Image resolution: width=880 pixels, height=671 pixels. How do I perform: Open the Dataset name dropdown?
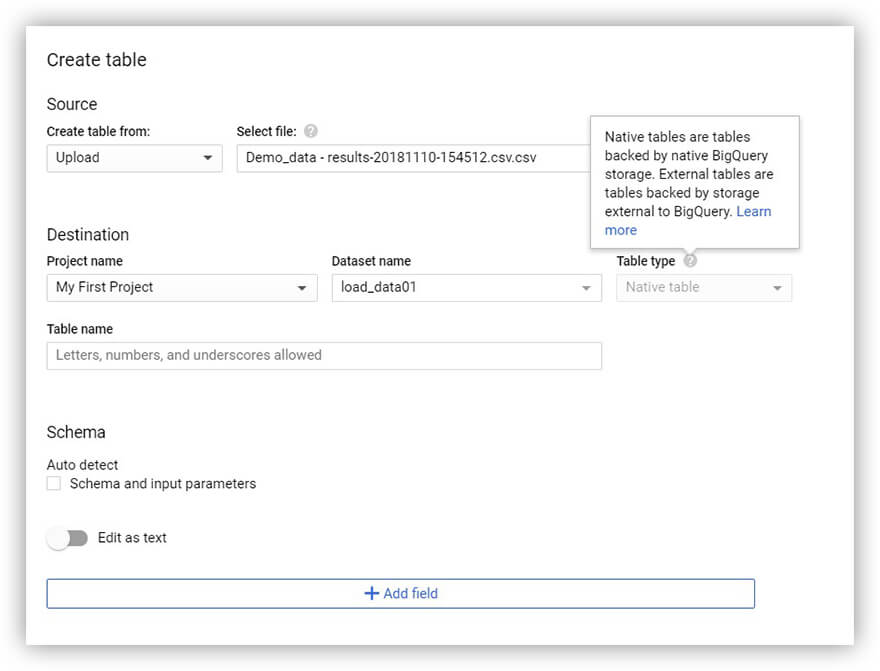[x=467, y=288]
